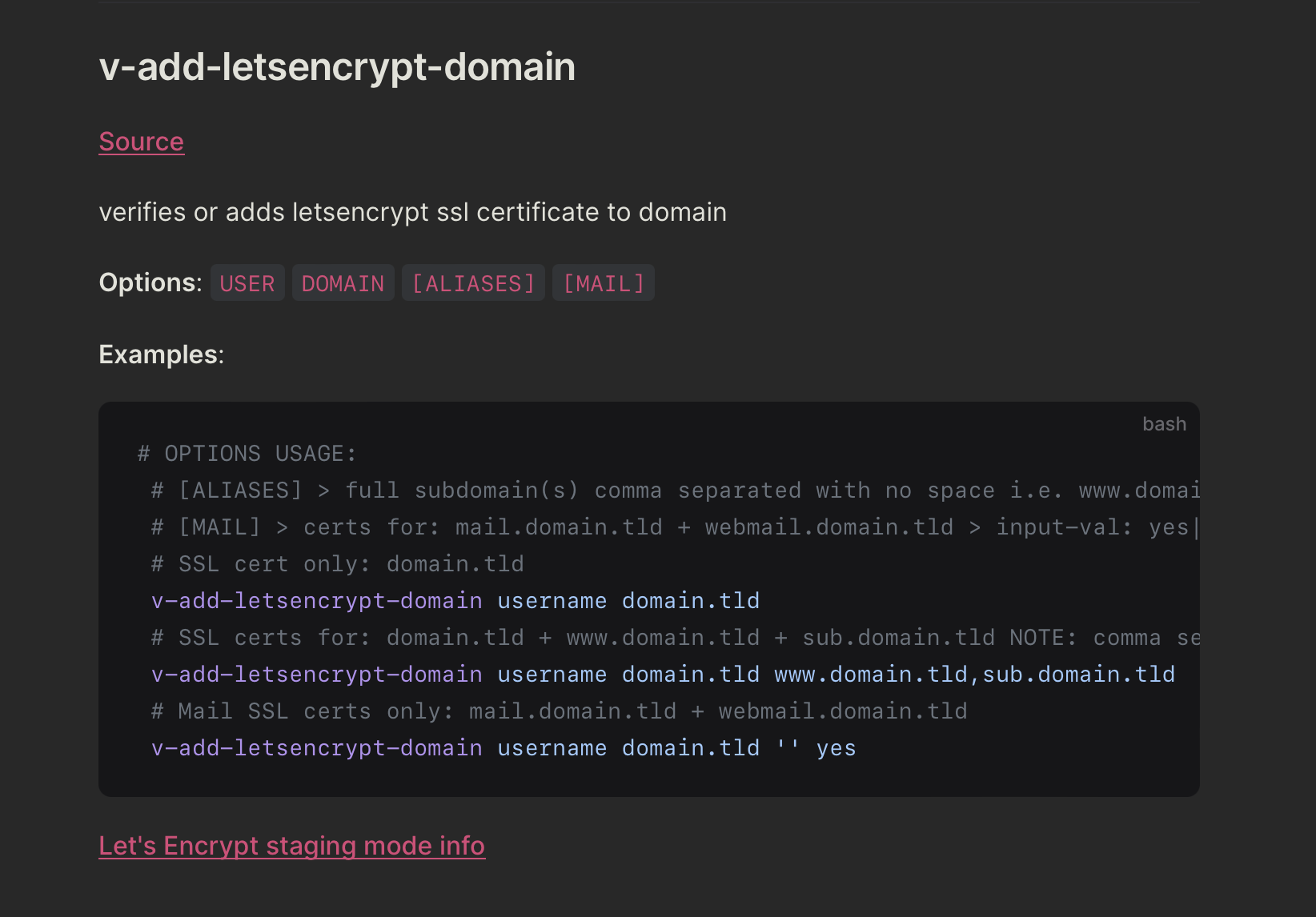Click the bash language label
Viewport: 1316px width, 917px height.
click(1164, 424)
